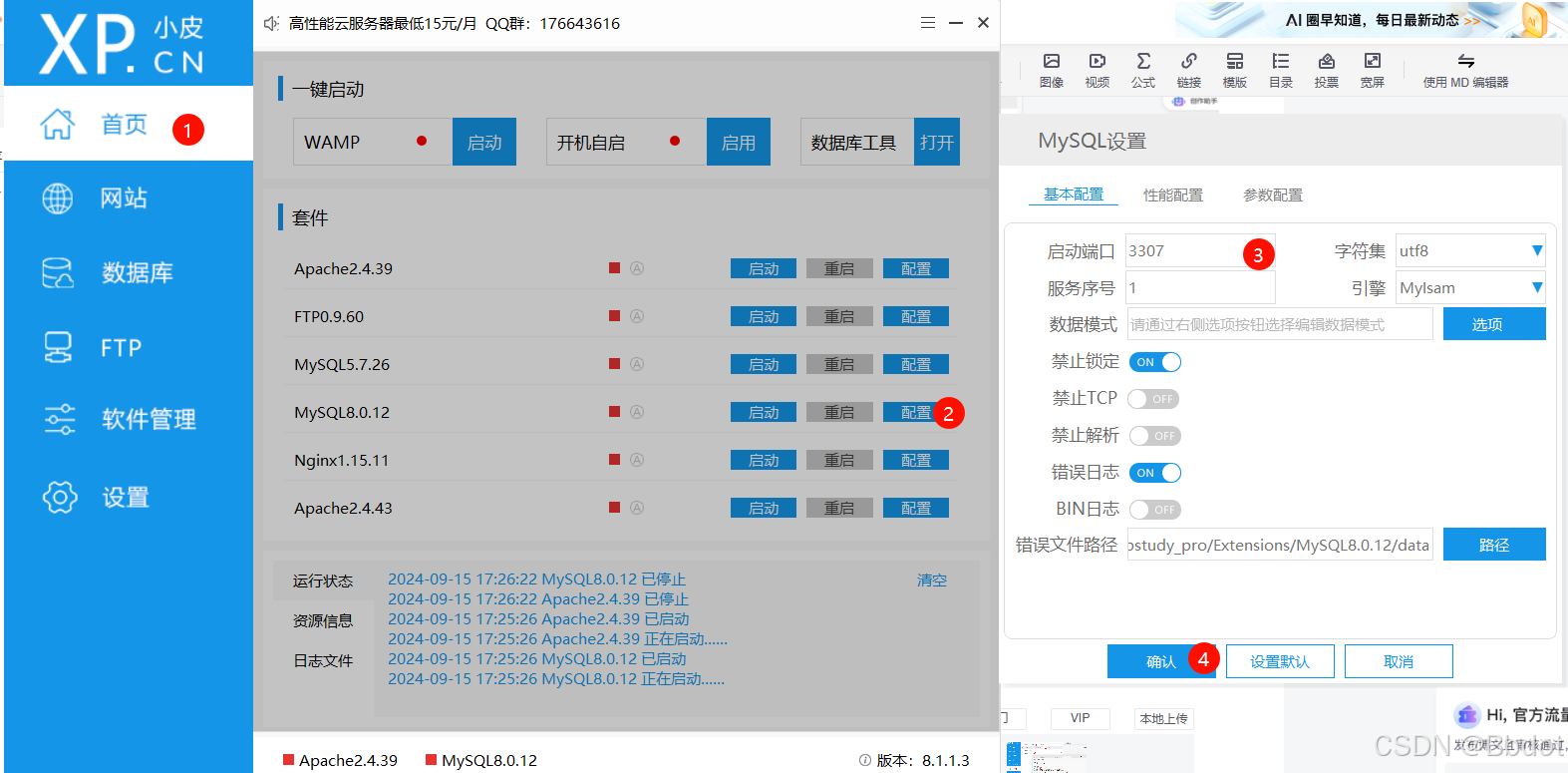The image size is (1568, 773).
Task: Open the 资源信息 tab
Action: 323,620
